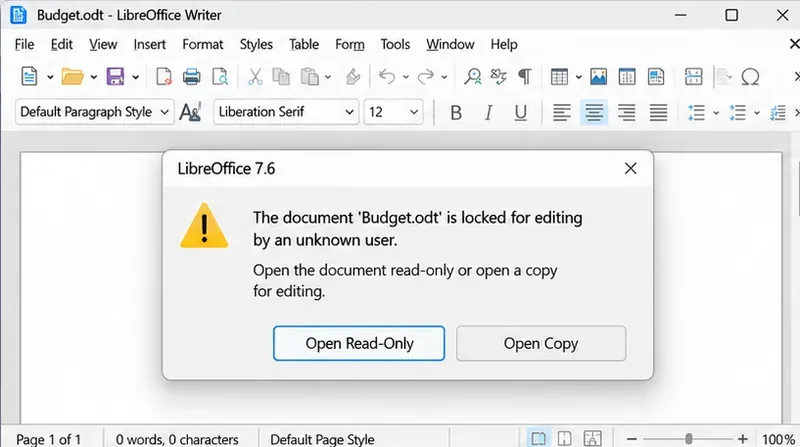Open the Format menu
Viewport: 800px width, 447px height.
pos(203,44)
